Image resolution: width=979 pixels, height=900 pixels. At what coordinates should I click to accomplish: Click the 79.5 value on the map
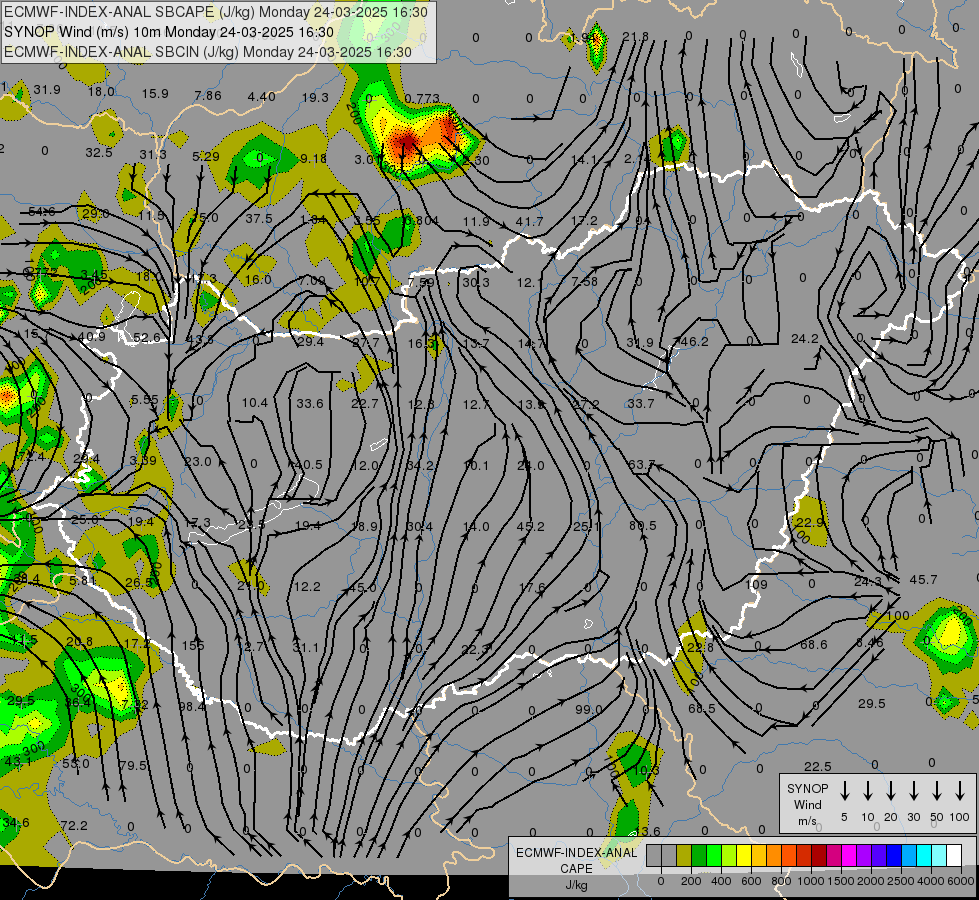click(133, 765)
